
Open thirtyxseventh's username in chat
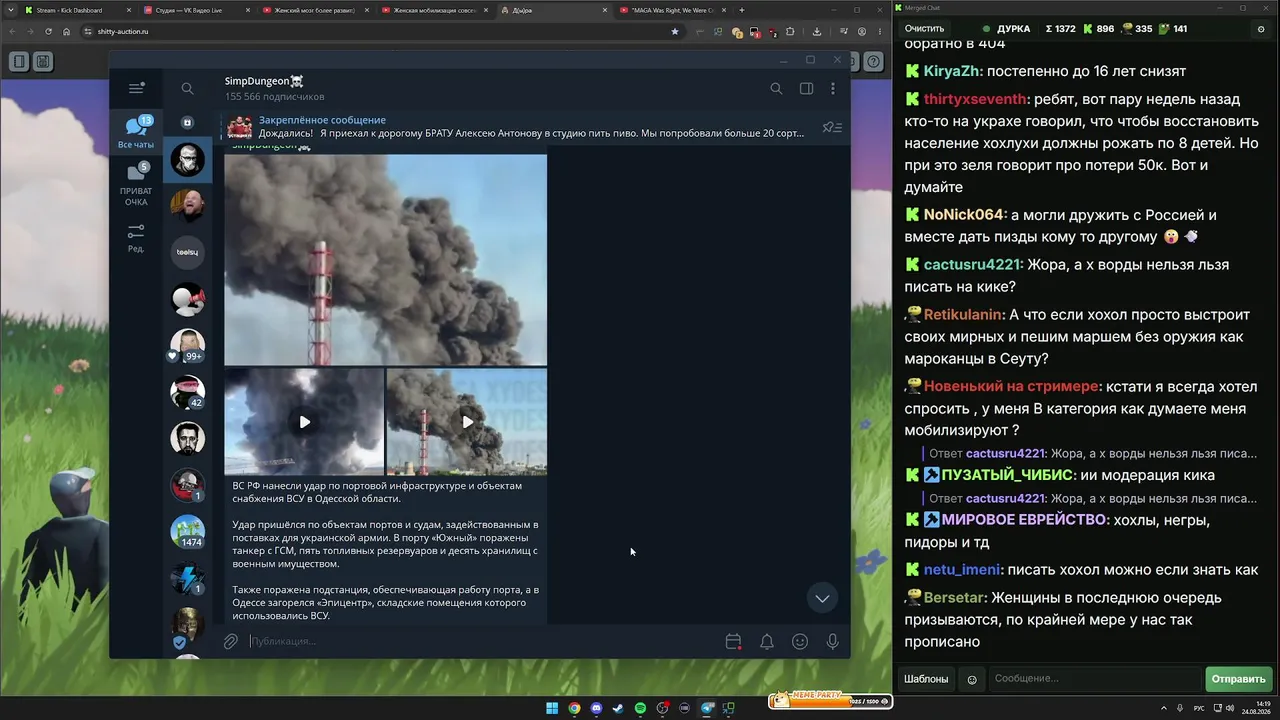[975, 99]
